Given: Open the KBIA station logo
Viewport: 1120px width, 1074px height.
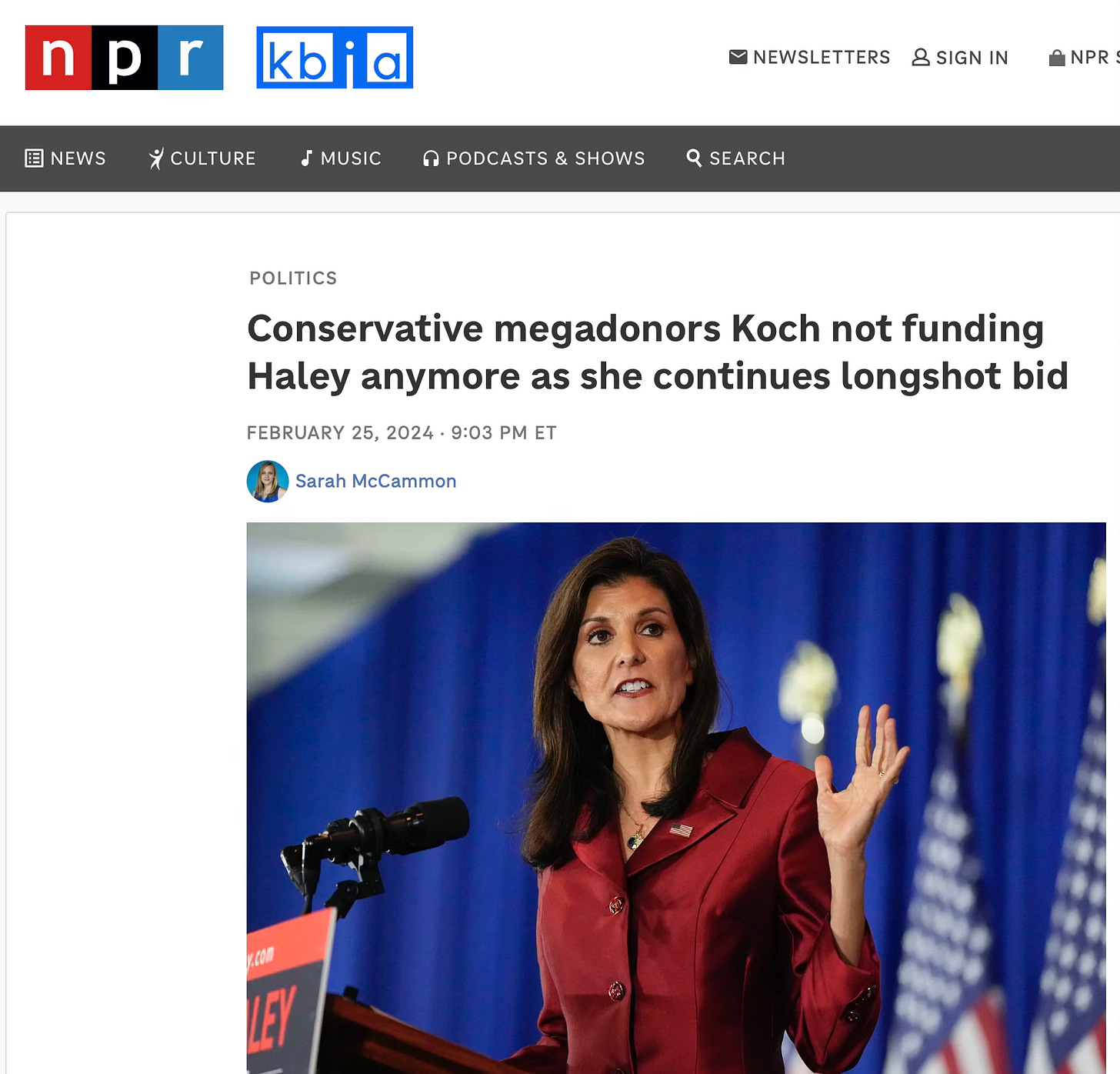Looking at the screenshot, I should (335, 58).
